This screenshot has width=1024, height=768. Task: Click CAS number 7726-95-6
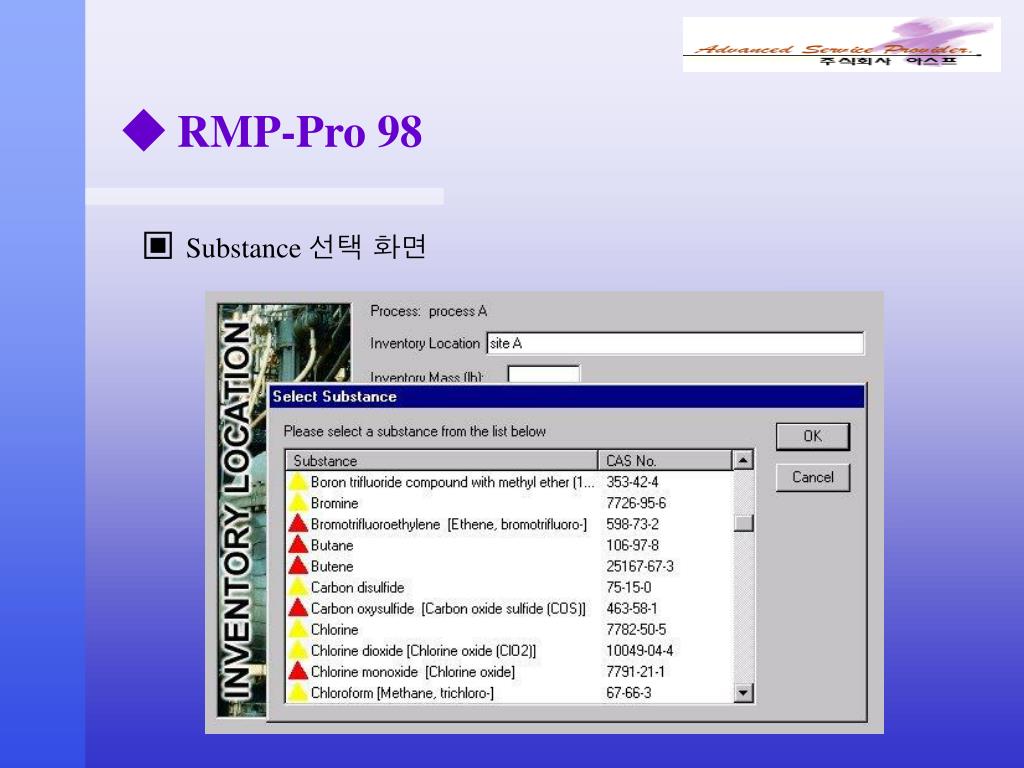636,503
